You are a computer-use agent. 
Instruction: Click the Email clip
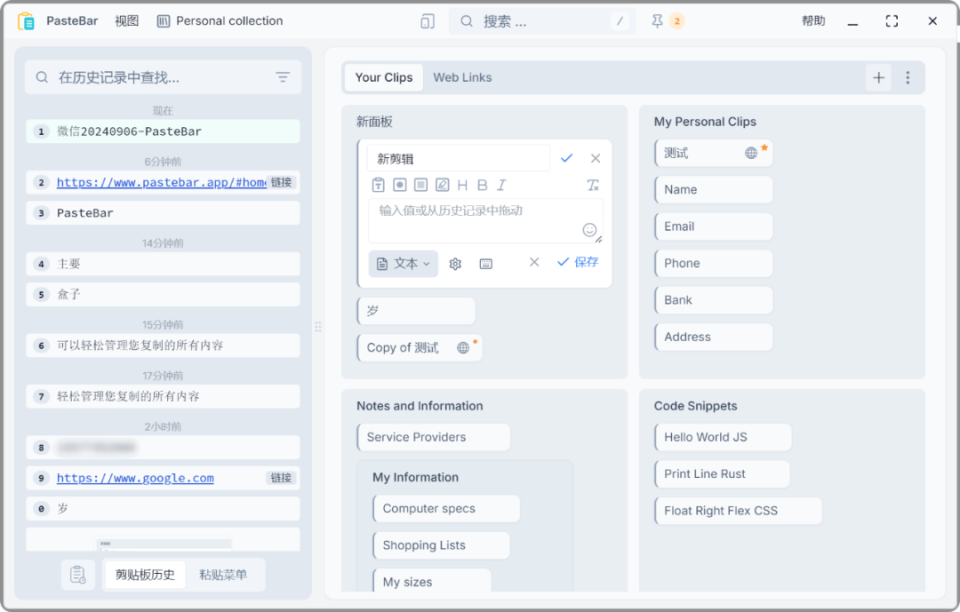(x=714, y=226)
